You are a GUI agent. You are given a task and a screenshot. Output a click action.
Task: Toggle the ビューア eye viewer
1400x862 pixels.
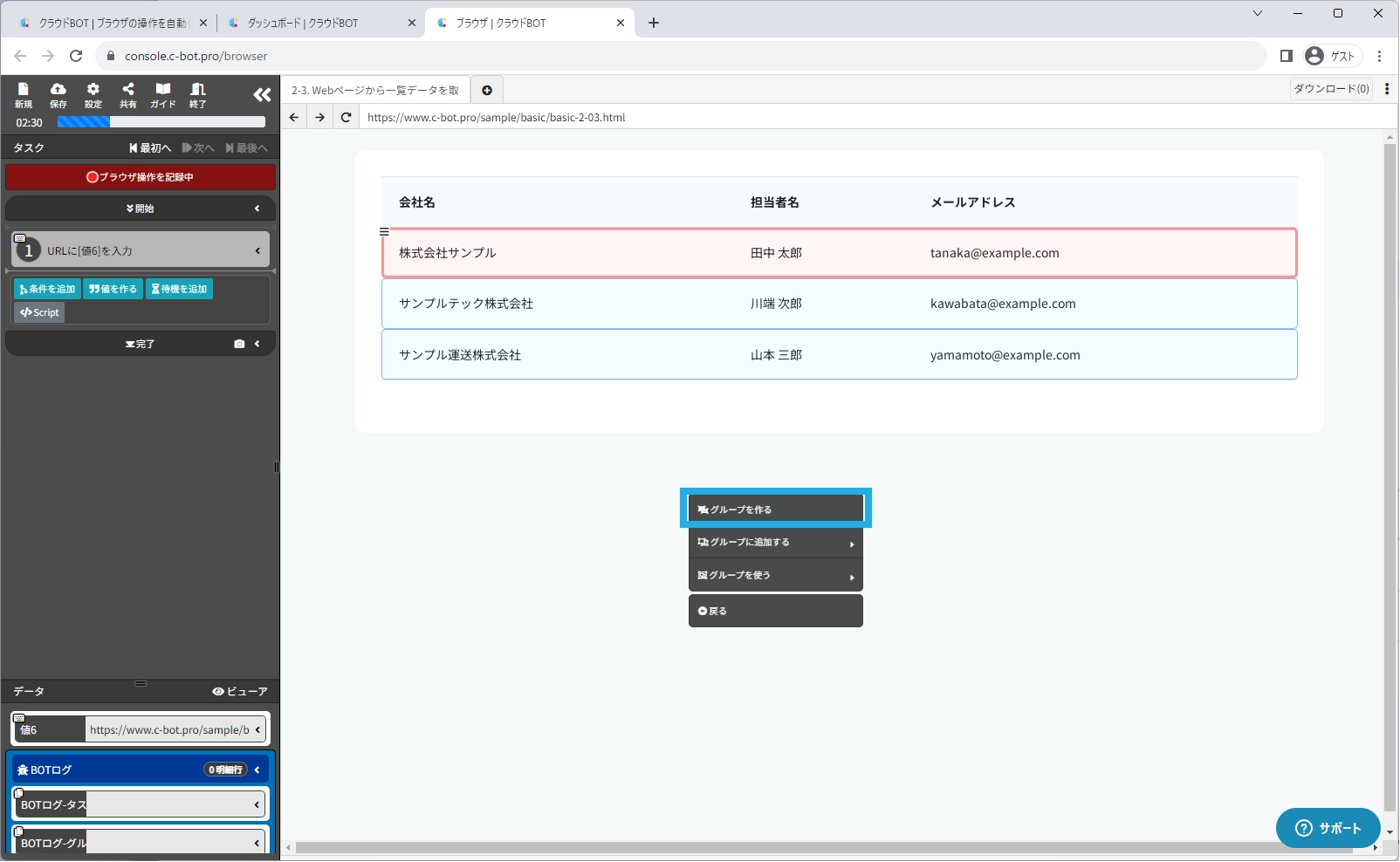point(240,691)
